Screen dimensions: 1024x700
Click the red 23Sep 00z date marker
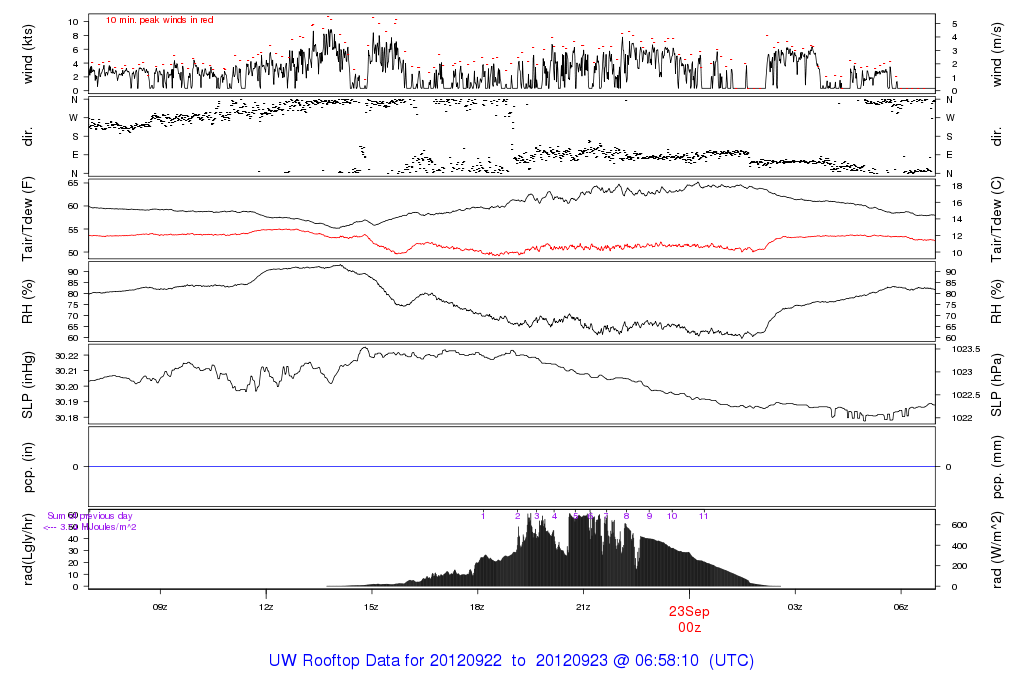[689, 618]
